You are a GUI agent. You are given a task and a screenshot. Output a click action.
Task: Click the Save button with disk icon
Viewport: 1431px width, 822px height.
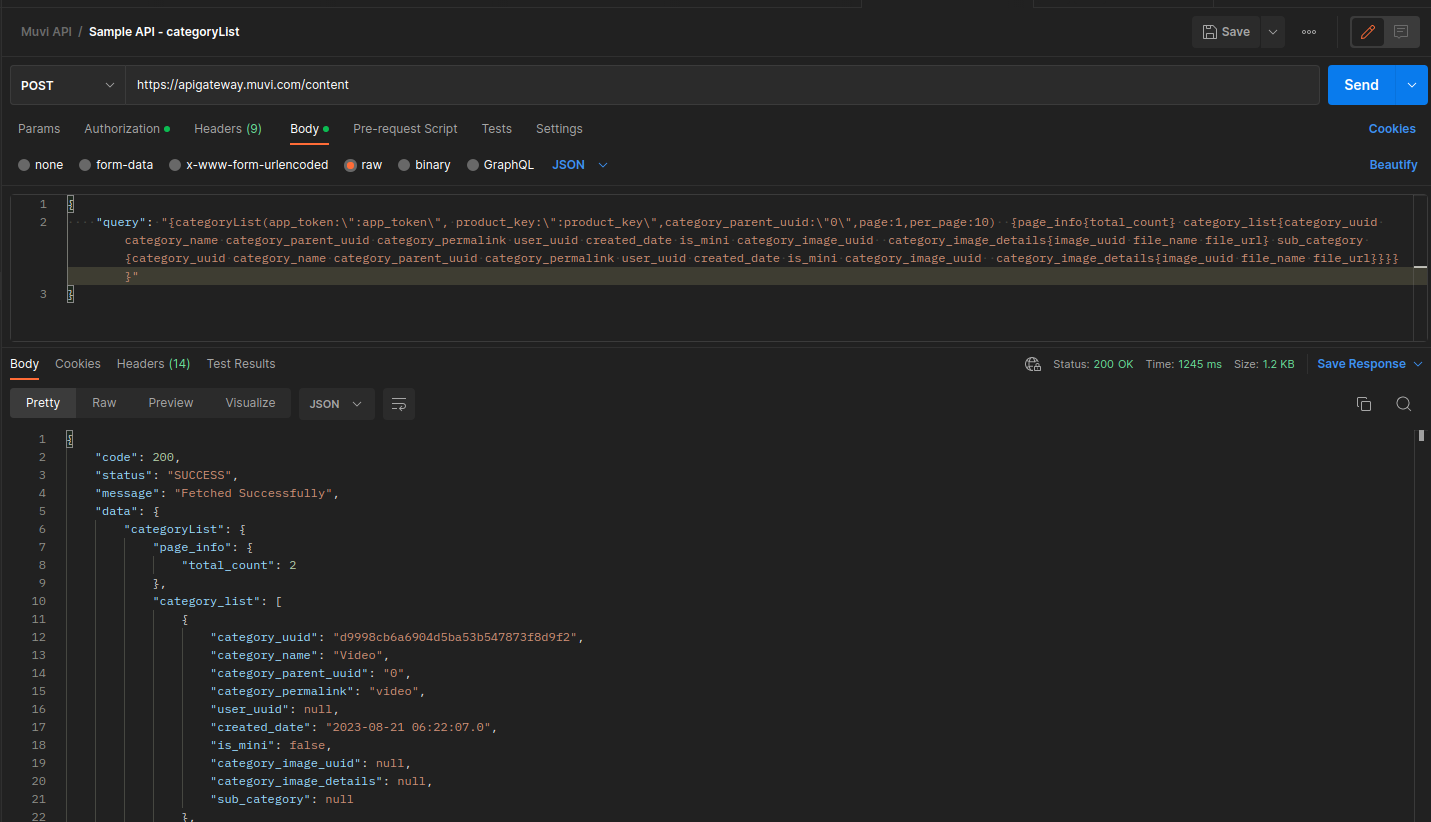pyautogui.click(x=1225, y=32)
